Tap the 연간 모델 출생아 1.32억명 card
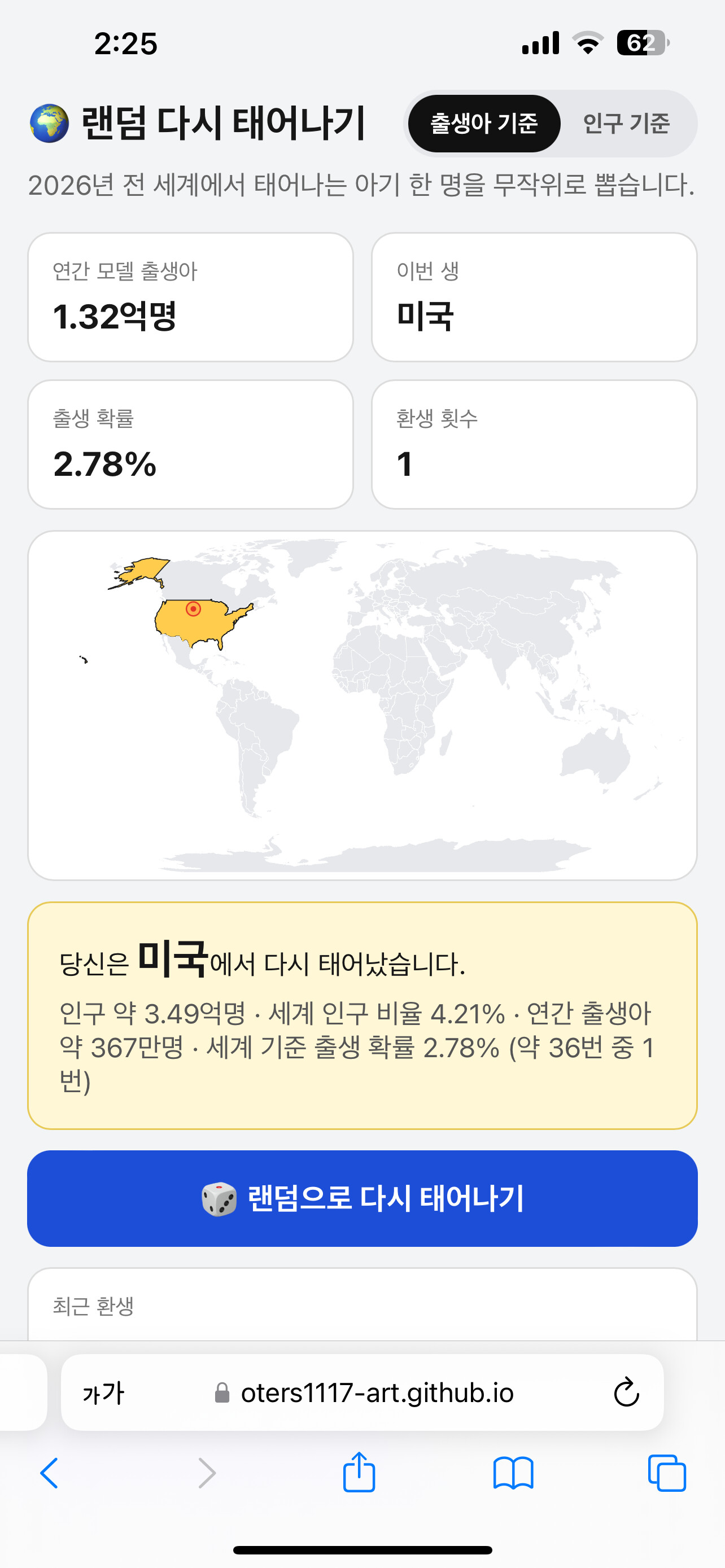Image resolution: width=725 pixels, height=1568 pixels. (190, 297)
